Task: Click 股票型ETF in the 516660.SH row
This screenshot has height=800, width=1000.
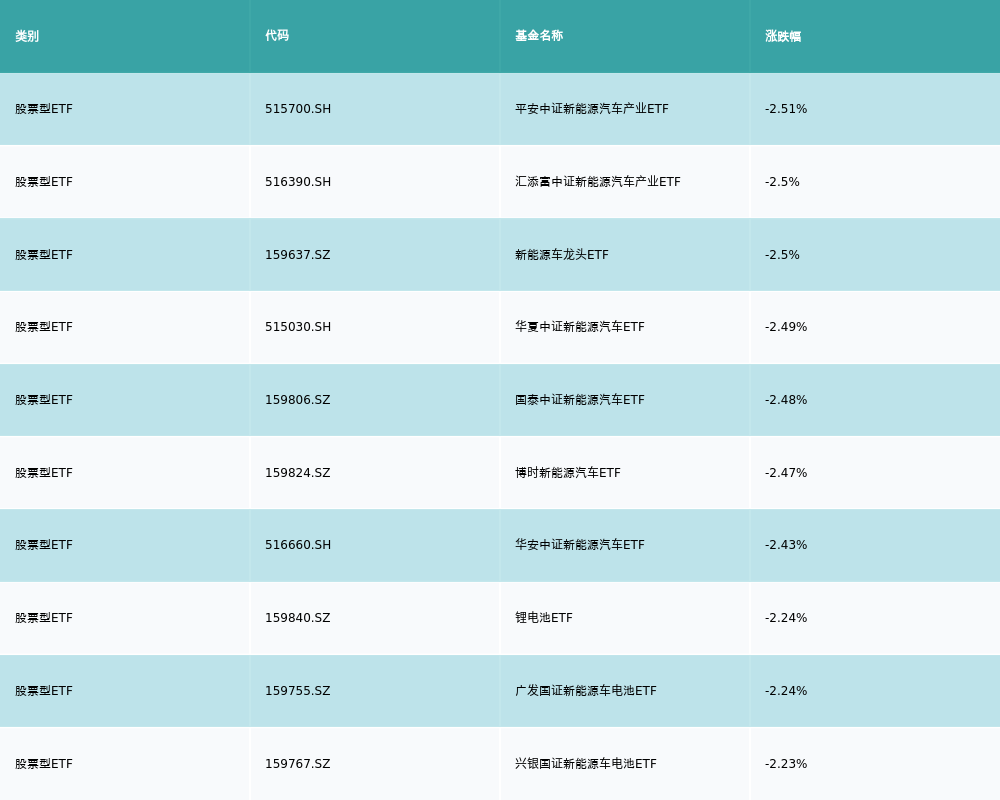Action: click(44, 545)
